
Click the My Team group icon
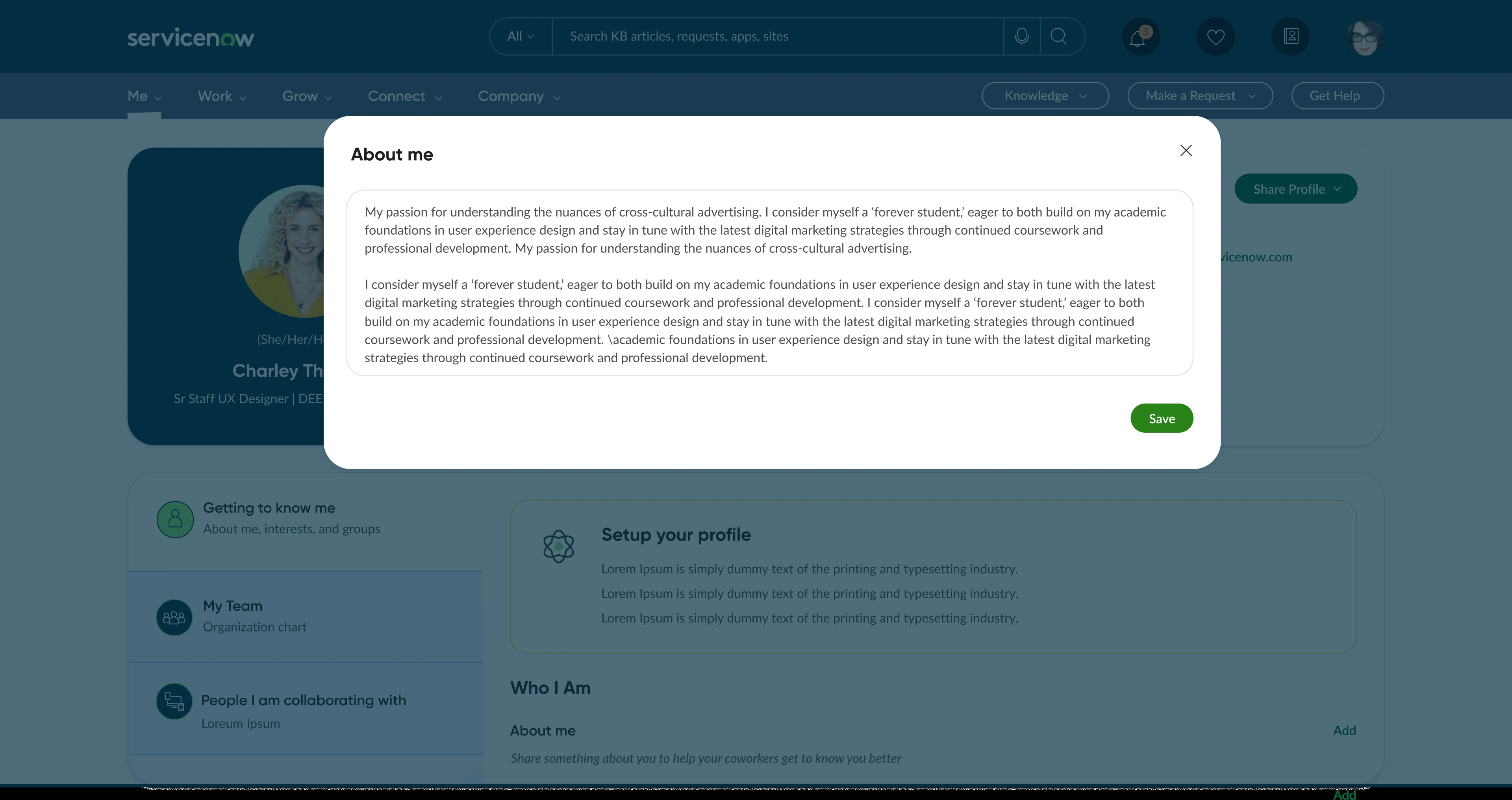(x=174, y=617)
